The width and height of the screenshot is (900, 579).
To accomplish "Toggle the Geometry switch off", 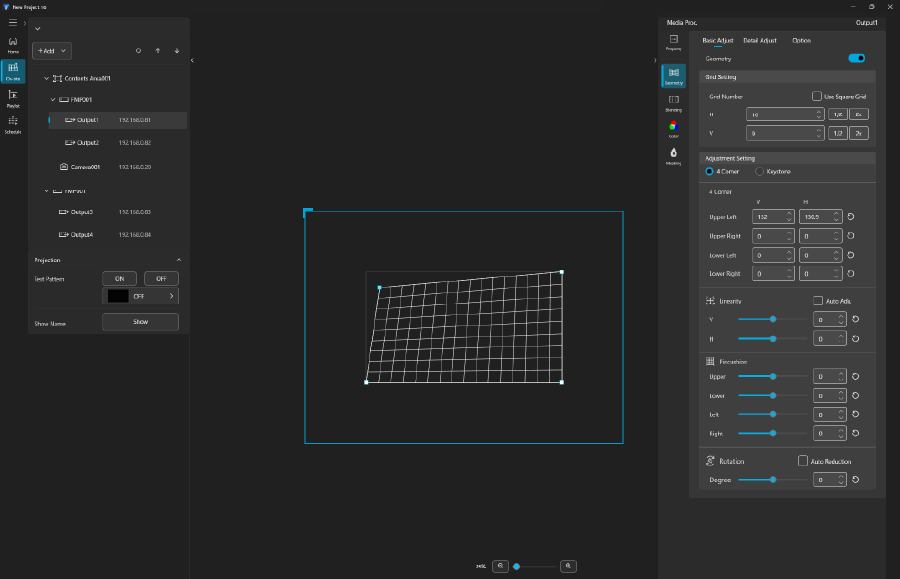I will pos(856,59).
